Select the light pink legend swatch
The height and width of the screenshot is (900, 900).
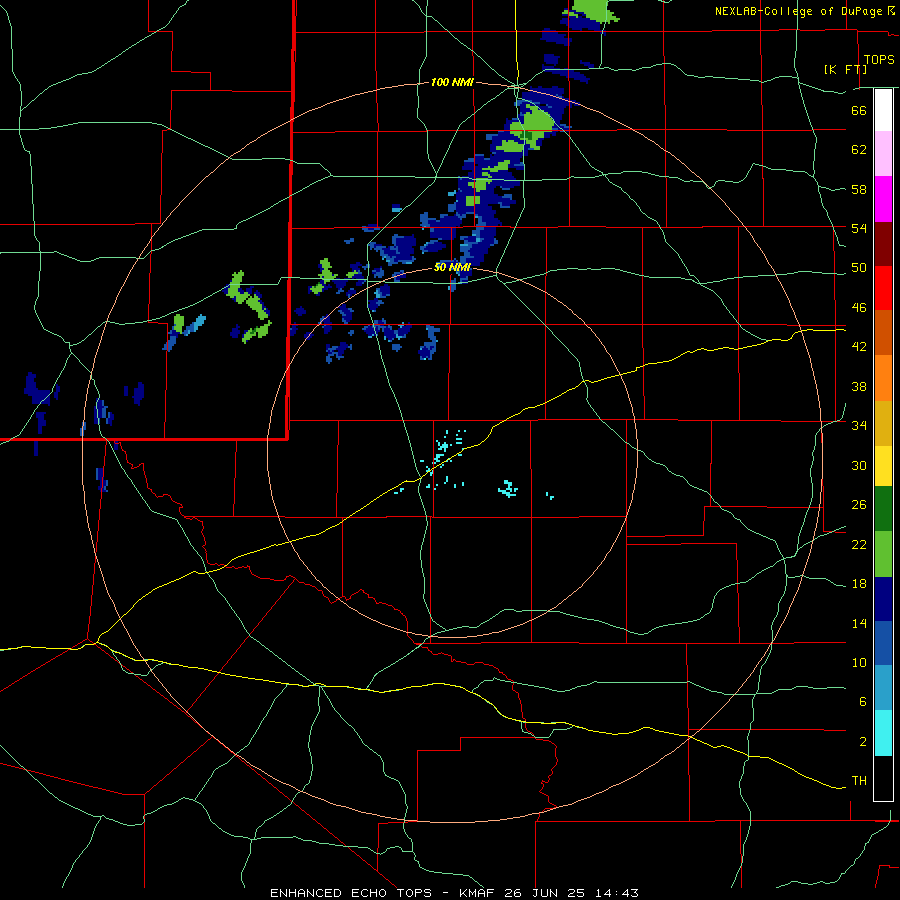pyautogui.click(x=883, y=154)
